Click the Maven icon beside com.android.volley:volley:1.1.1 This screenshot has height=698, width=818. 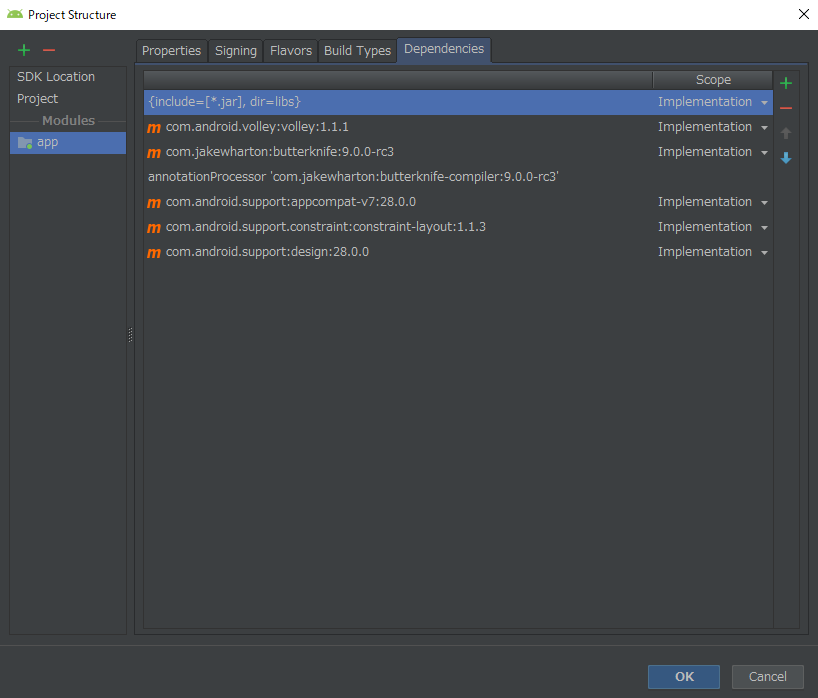tap(153, 127)
